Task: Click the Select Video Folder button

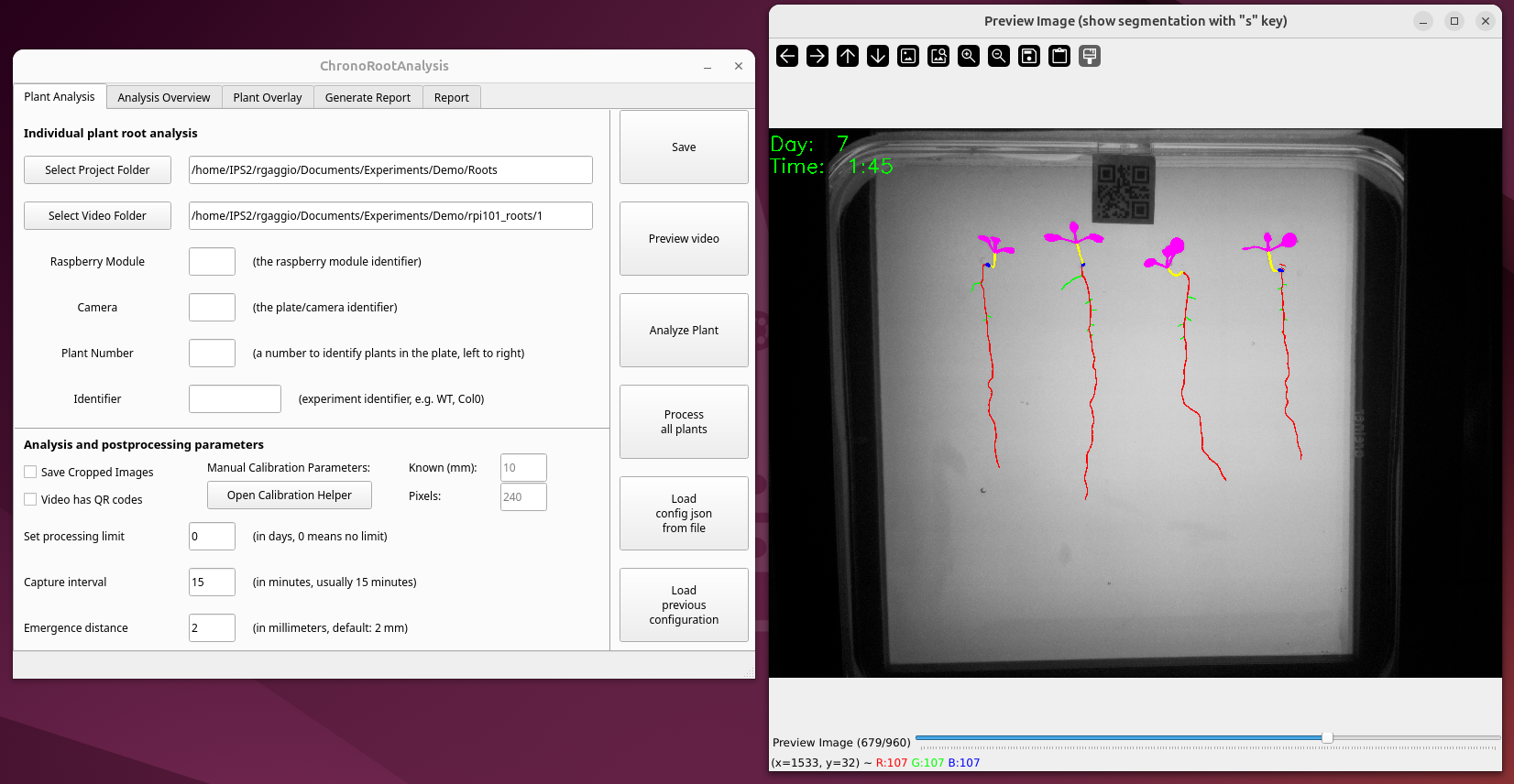Action: pyautogui.click(x=97, y=216)
